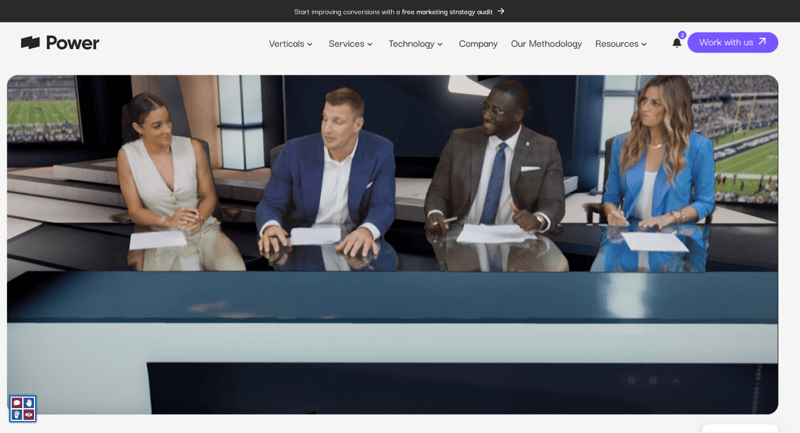Open the Resources dropdown
800x433 pixels.
(x=621, y=44)
